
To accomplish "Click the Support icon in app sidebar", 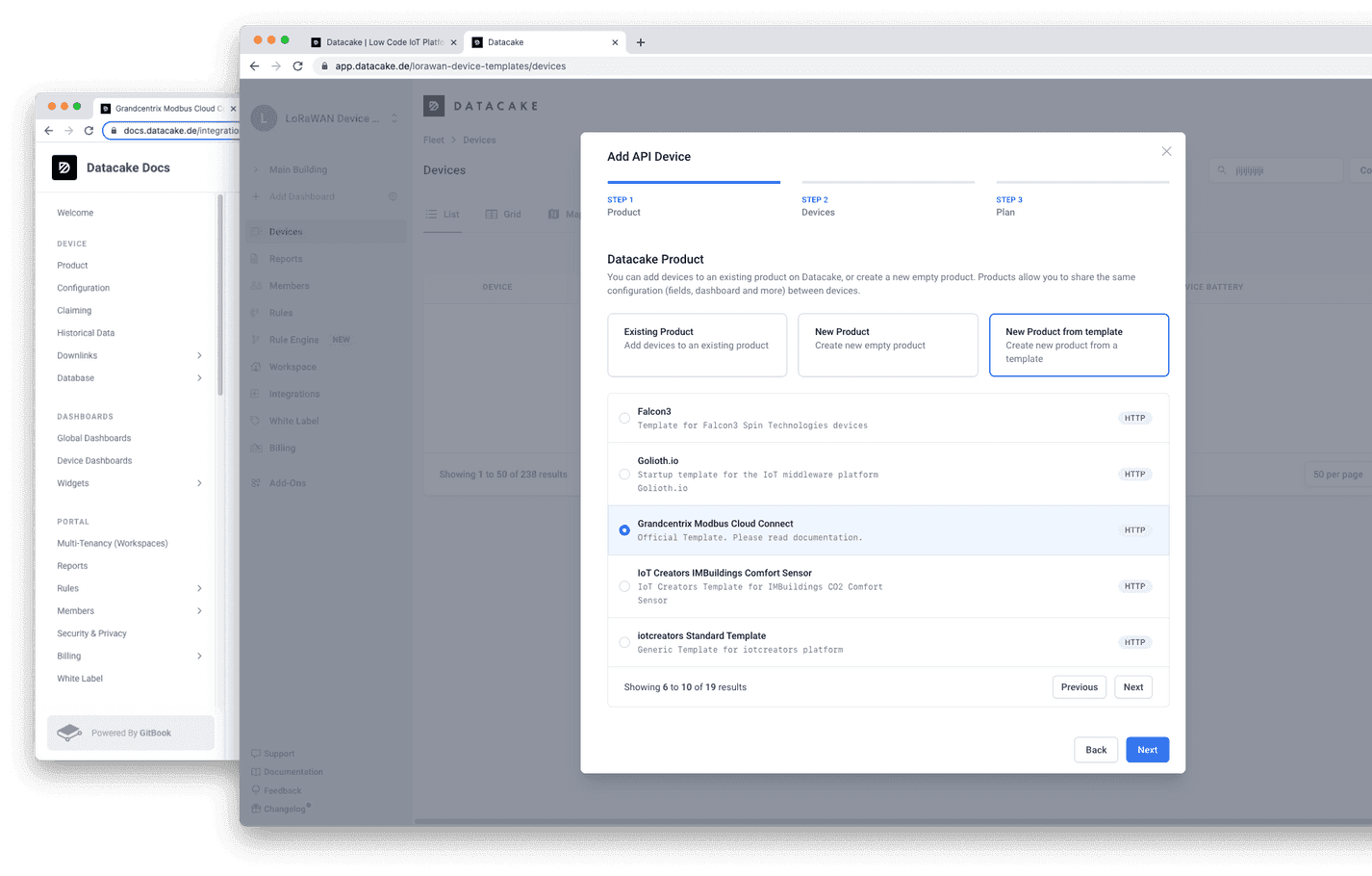I will (x=256, y=754).
